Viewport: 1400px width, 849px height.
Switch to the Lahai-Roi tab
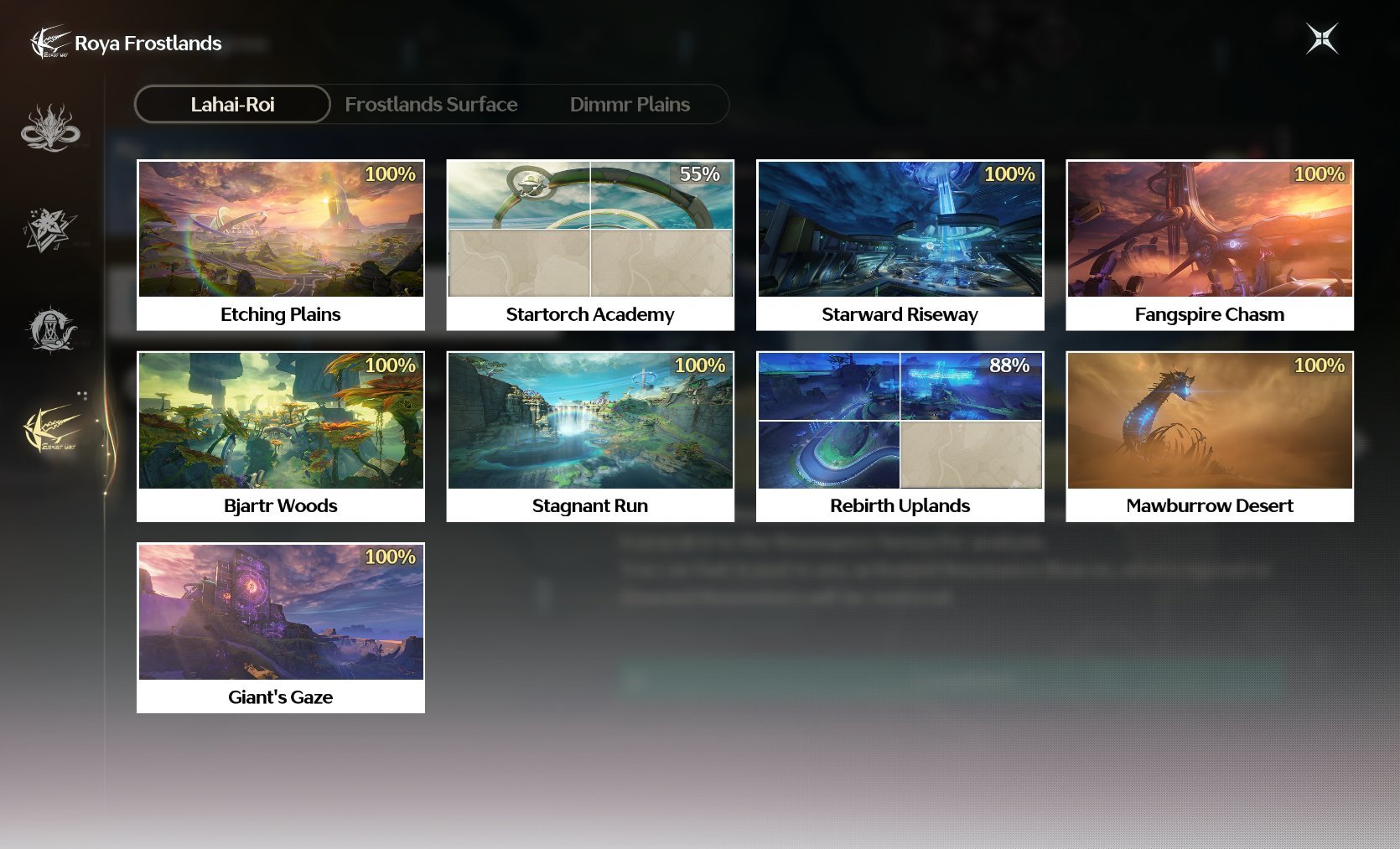[232, 104]
